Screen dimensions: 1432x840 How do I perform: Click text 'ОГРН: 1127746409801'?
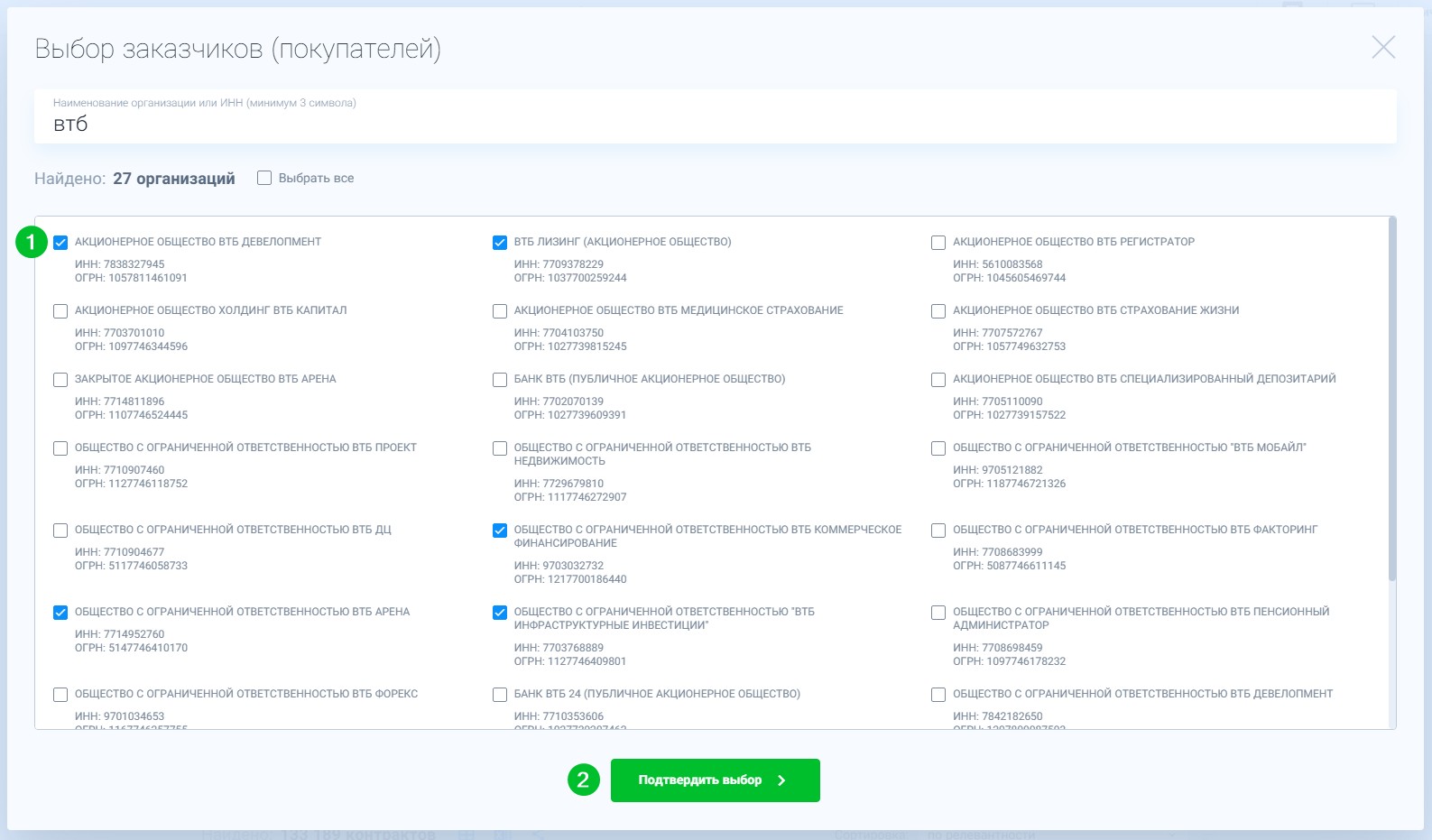click(570, 661)
